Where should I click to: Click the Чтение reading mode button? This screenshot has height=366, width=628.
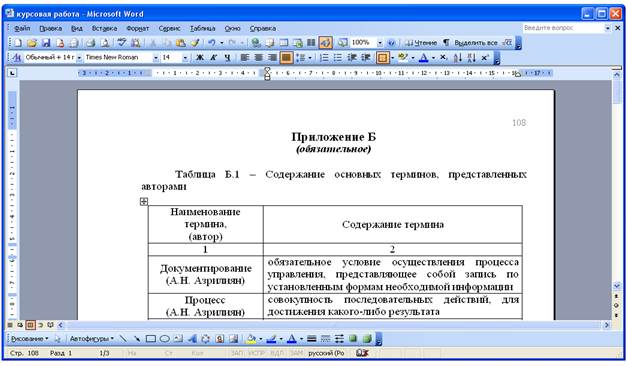pyautogui.click(x=421, y=43)
